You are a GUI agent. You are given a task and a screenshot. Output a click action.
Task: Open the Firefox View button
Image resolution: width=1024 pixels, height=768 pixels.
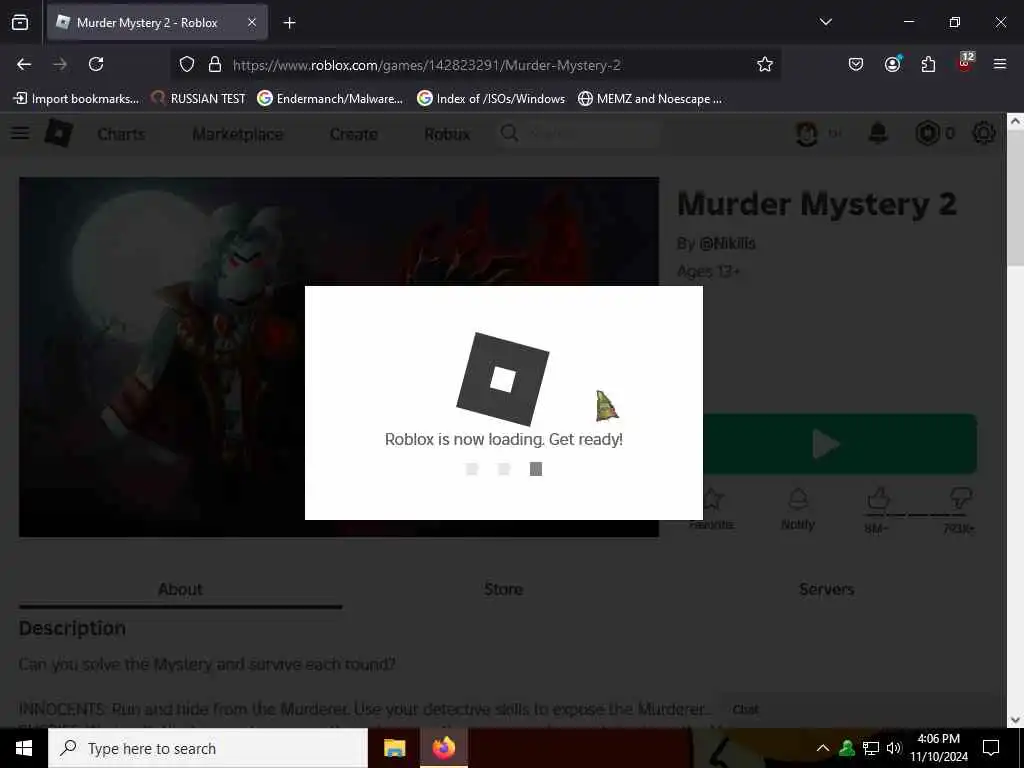point(20,22)
